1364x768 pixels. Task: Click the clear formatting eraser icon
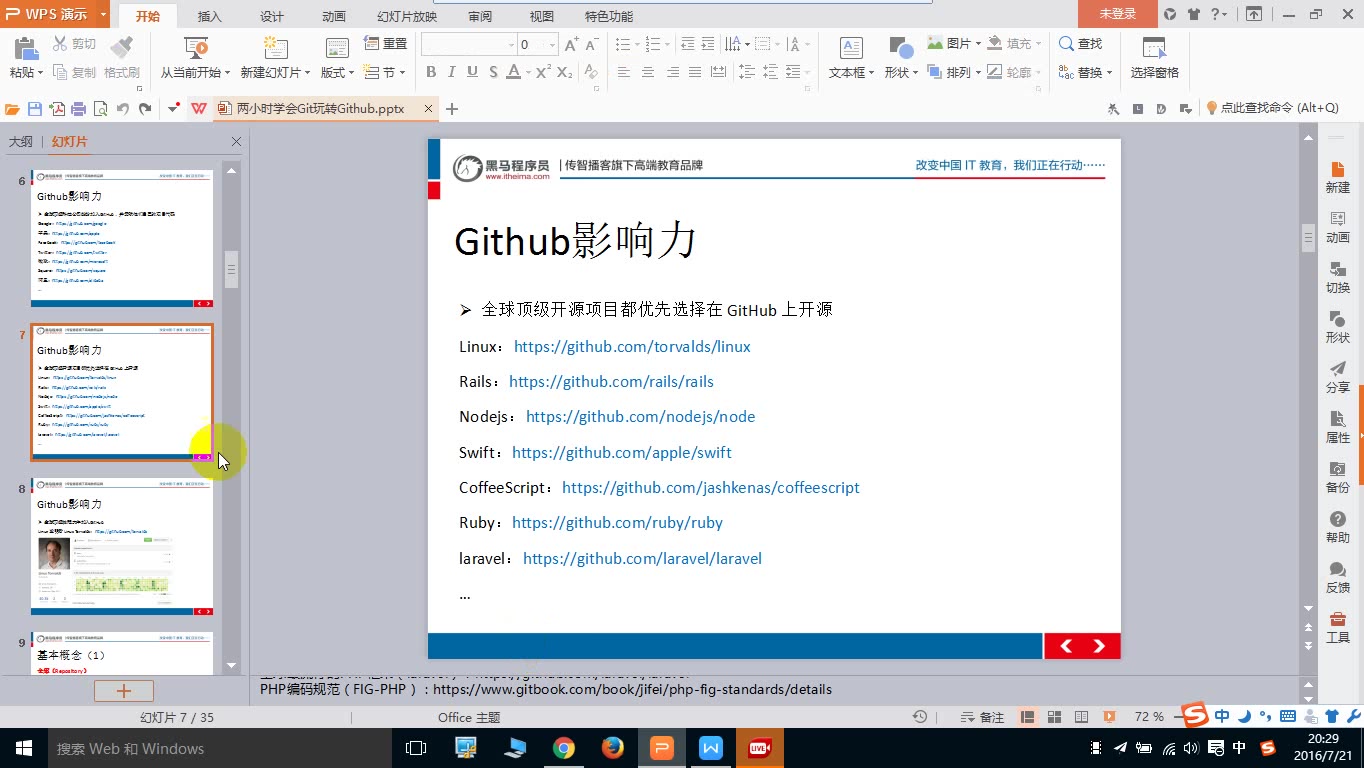point(591,72)
